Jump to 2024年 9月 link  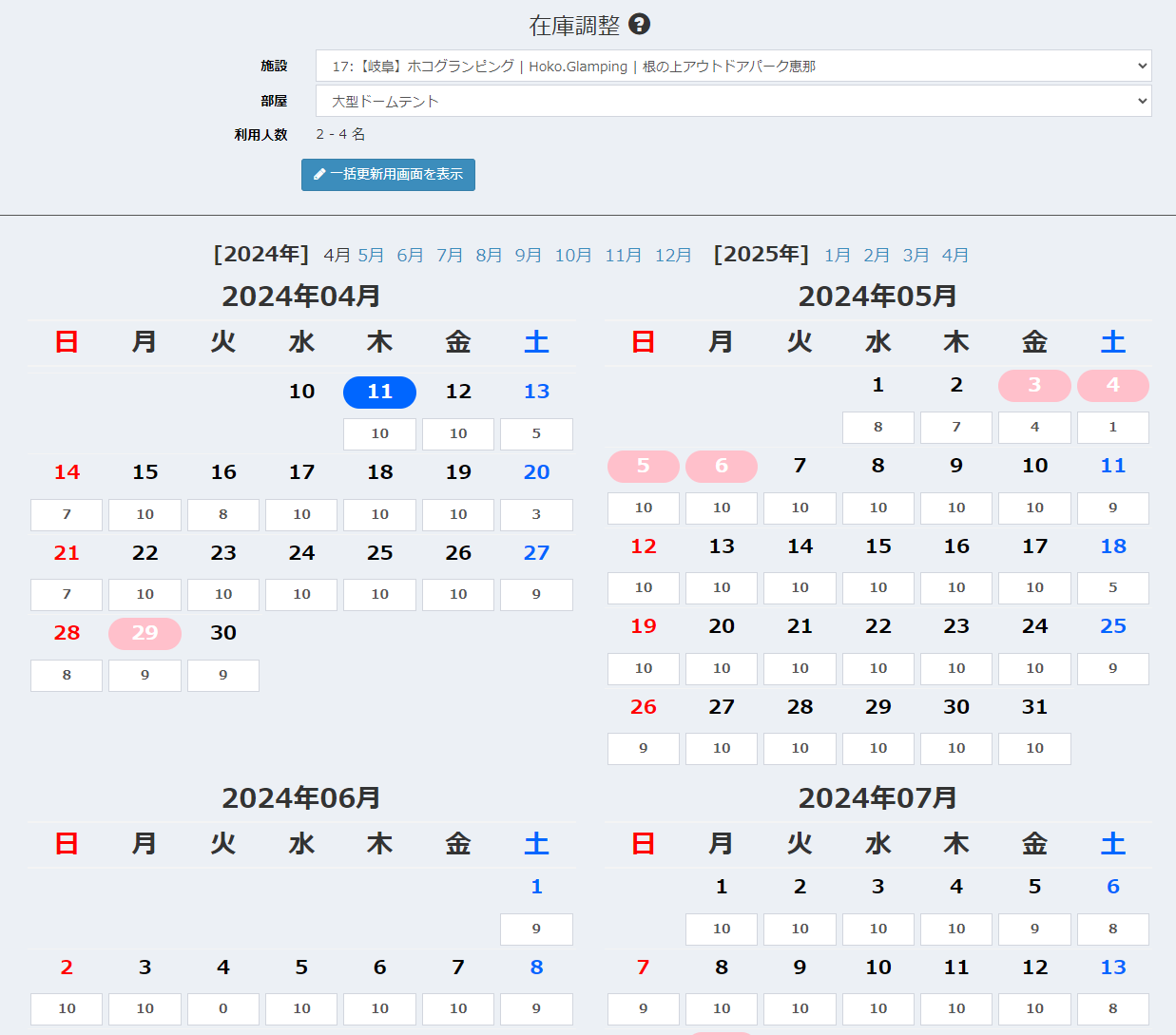[x=528, y=255]
